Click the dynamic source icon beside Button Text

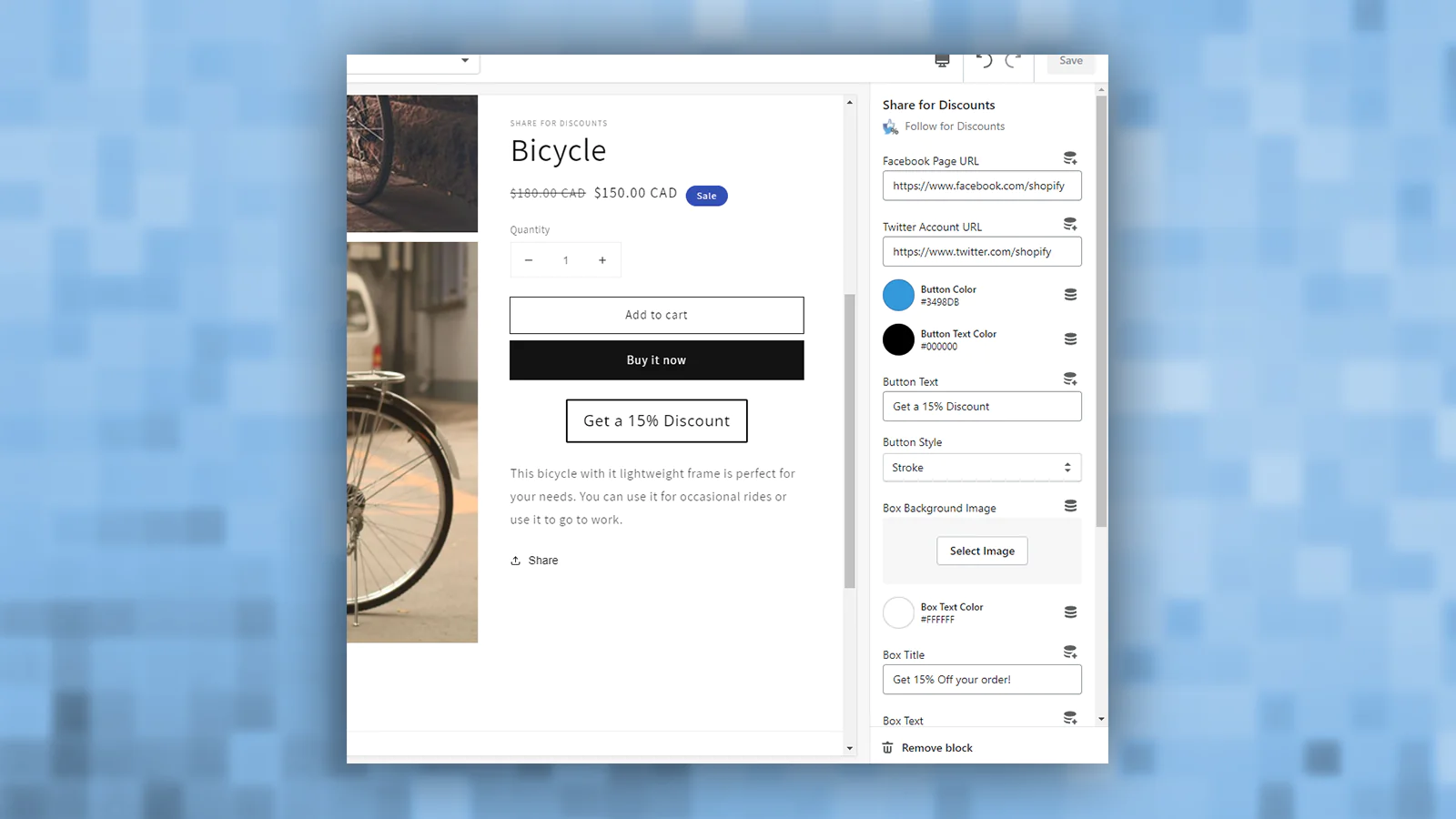pyautogui.click(x=1070, y=379)
